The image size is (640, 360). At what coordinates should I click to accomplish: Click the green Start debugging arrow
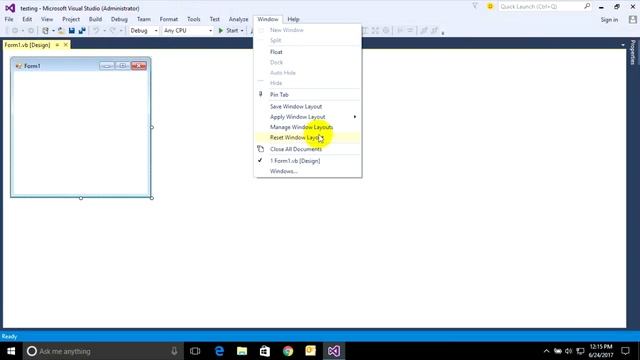tap(221, 31)
